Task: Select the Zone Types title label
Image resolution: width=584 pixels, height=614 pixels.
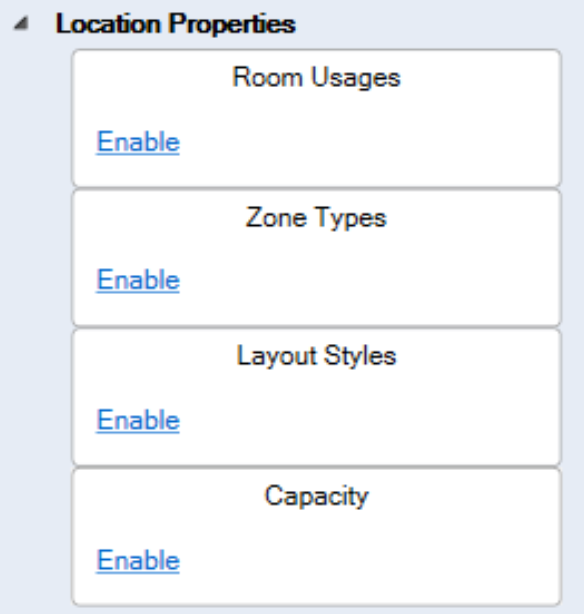Action: (316, 218)
